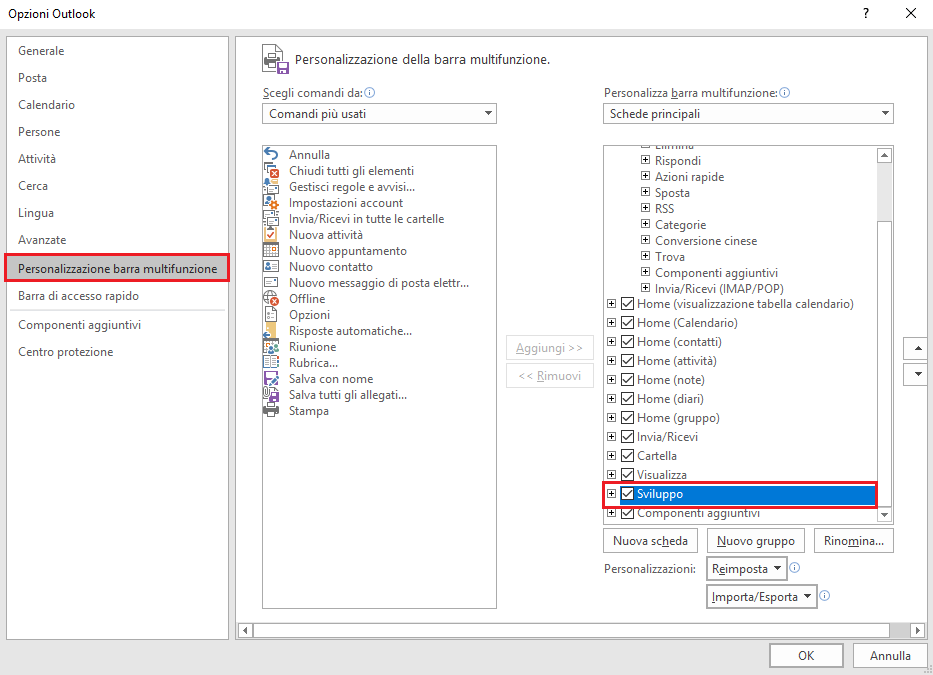Click the horizontal scrollbar right arrow
Image resolution: width=933 pixels, height=675 pixels.
918,630
